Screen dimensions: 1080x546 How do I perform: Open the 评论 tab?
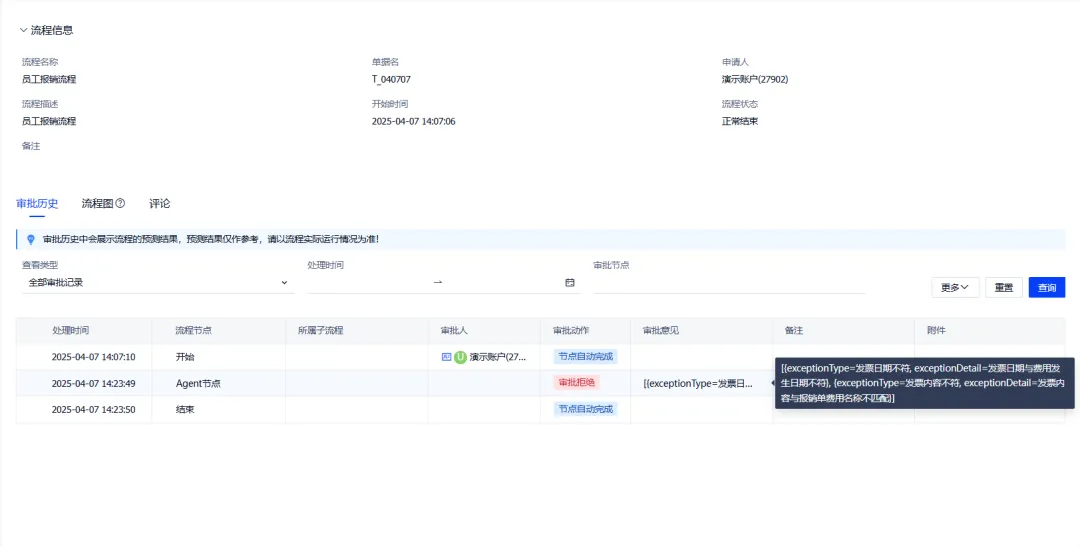[x=160, y=203]
